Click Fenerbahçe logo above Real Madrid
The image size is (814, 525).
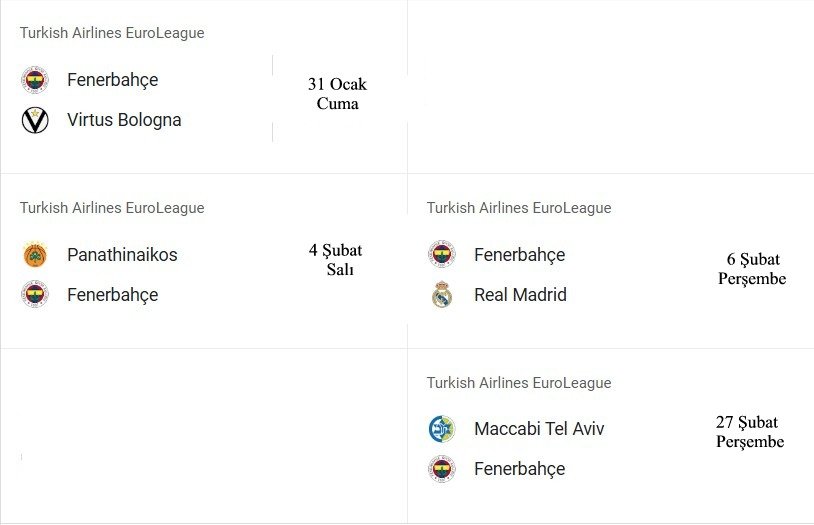point(442,255)
